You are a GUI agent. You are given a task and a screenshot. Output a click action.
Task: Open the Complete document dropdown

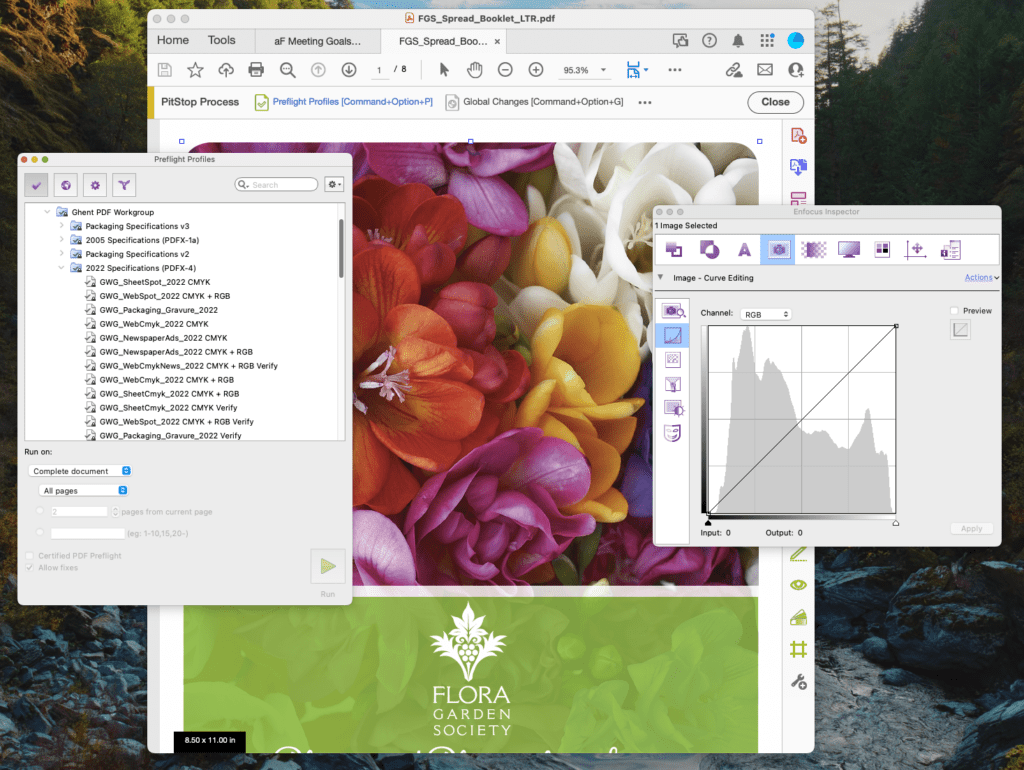click(x=80, y=471)
